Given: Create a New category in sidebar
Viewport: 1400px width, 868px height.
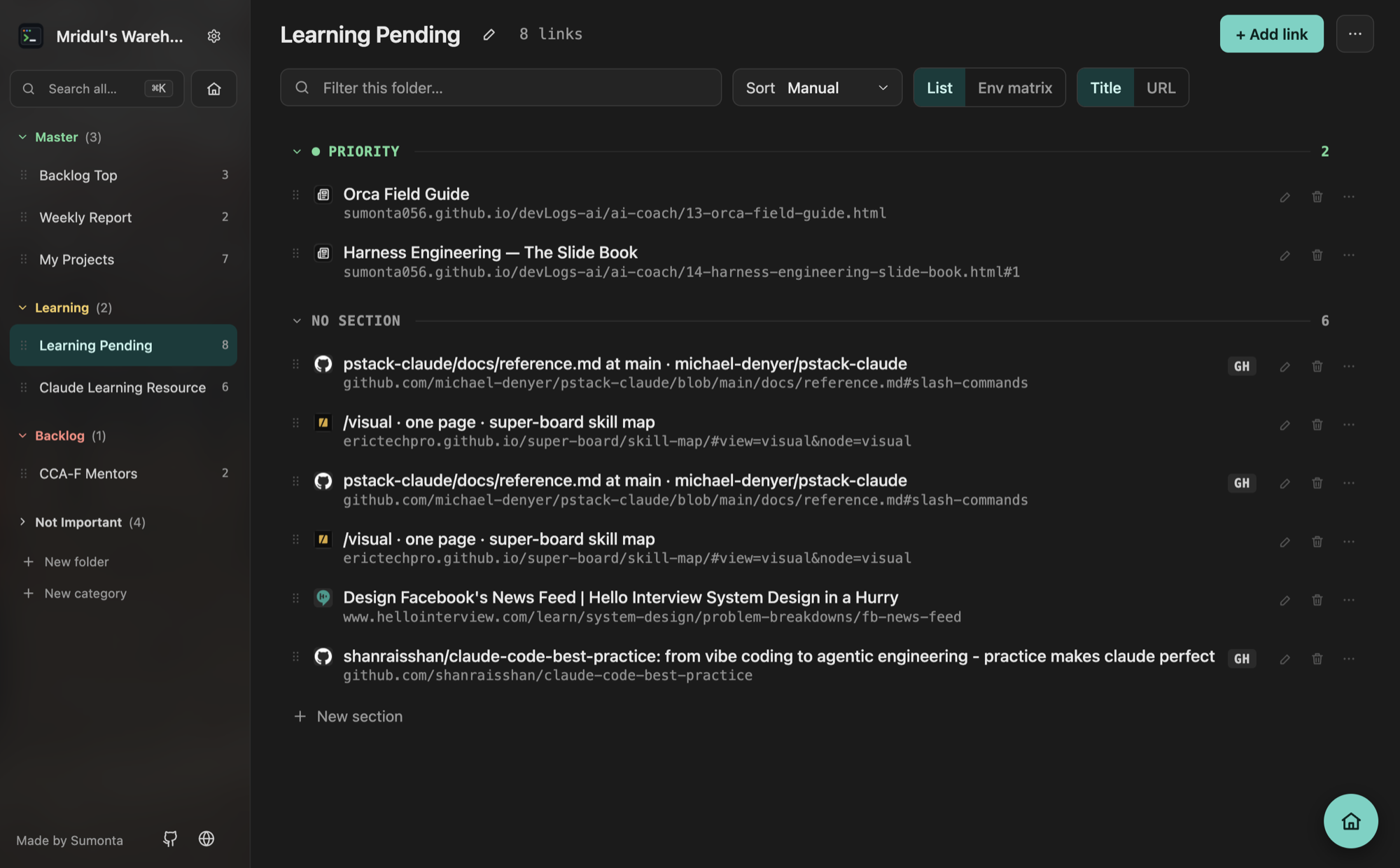Looking at the screenshot, I should [75, 593].
